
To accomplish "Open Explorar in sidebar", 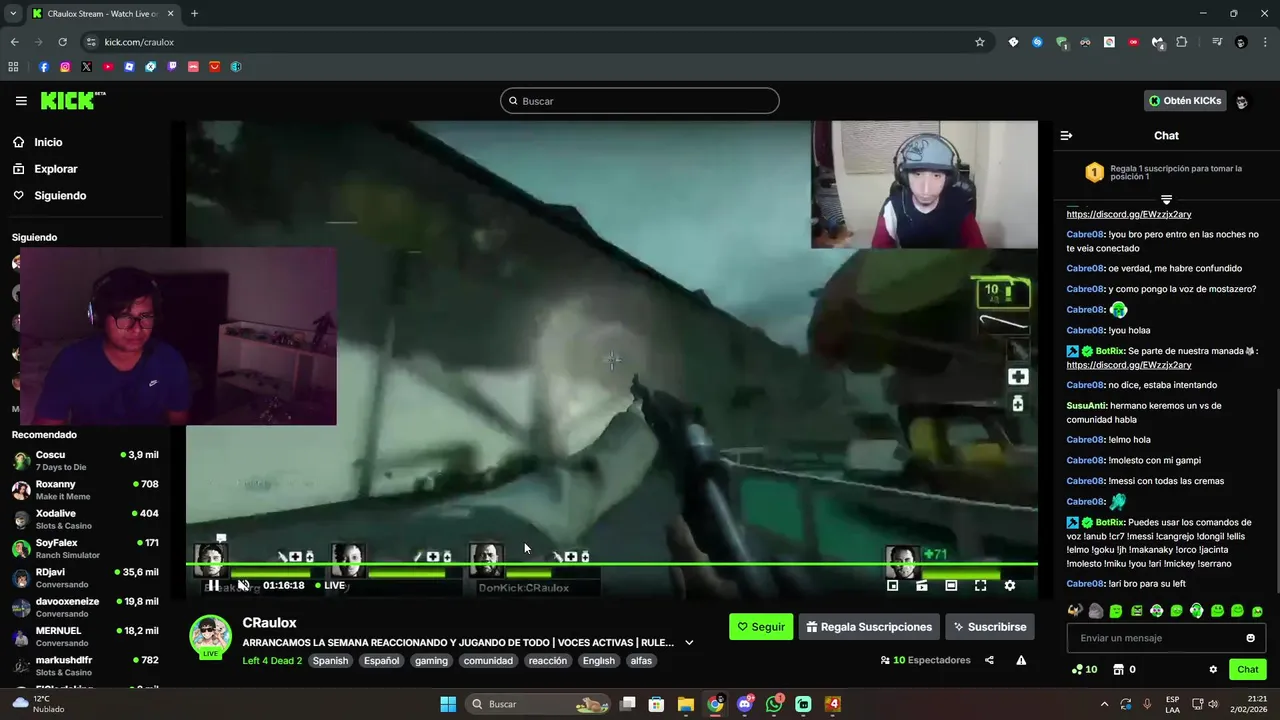I will point(55,169).
